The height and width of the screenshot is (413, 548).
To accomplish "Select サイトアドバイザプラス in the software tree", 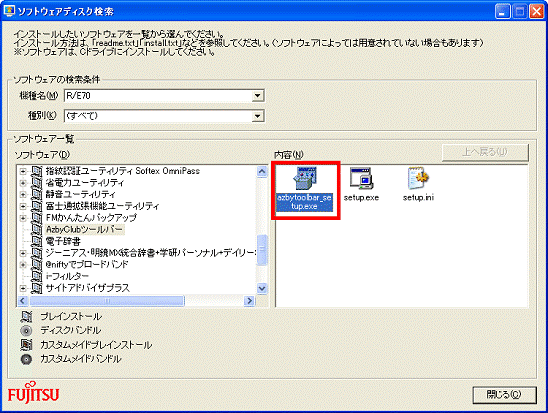I will (x=87, y=288).
